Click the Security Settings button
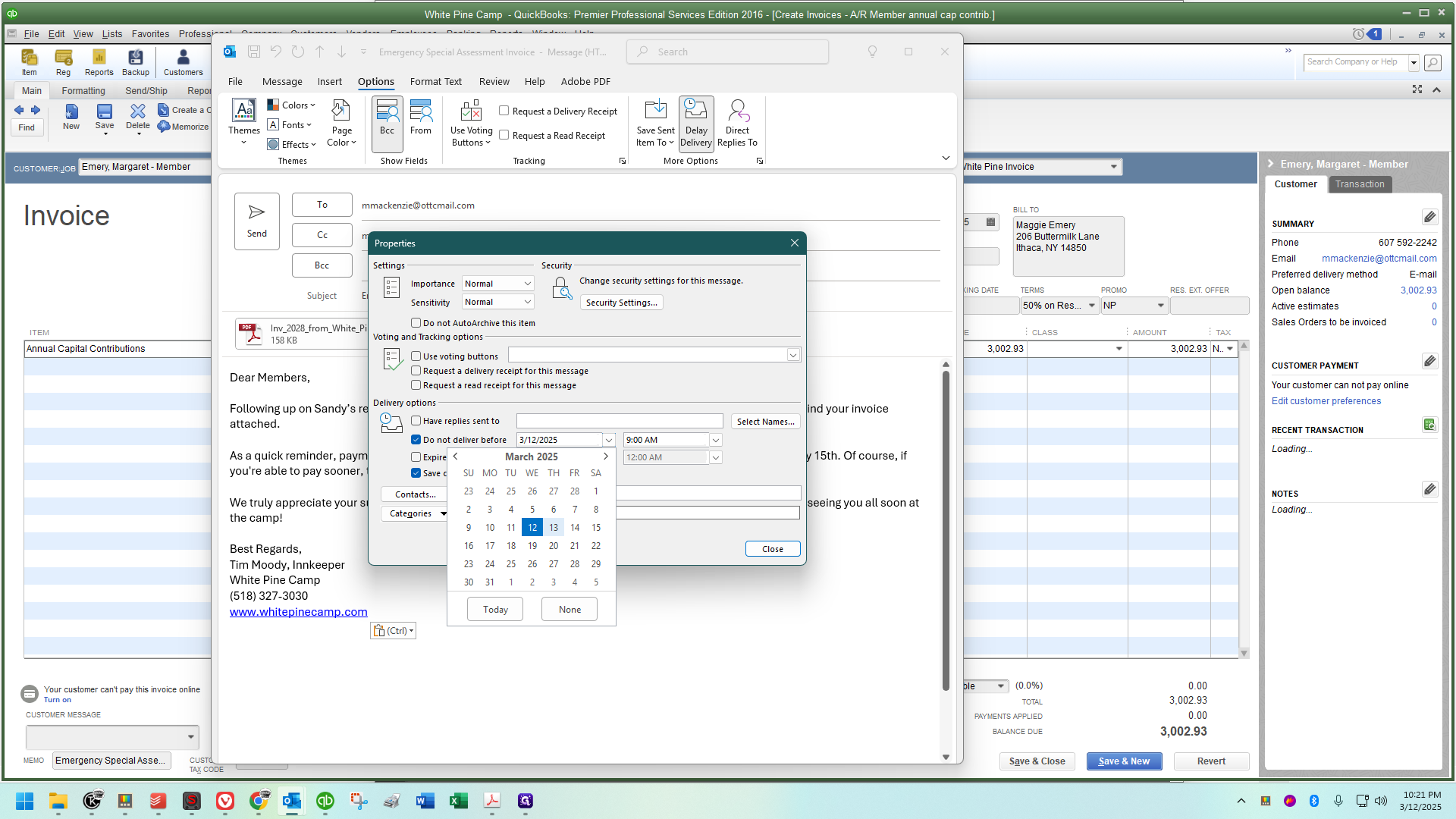This screenshot has height=819, width=1456. tap(621, 303)
